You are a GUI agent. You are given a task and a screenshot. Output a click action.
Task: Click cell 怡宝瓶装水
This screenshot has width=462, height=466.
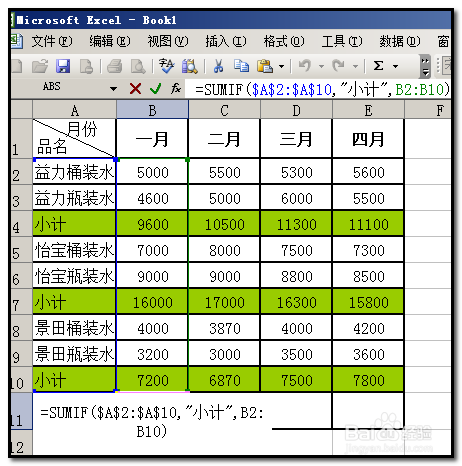pos(74,276)
